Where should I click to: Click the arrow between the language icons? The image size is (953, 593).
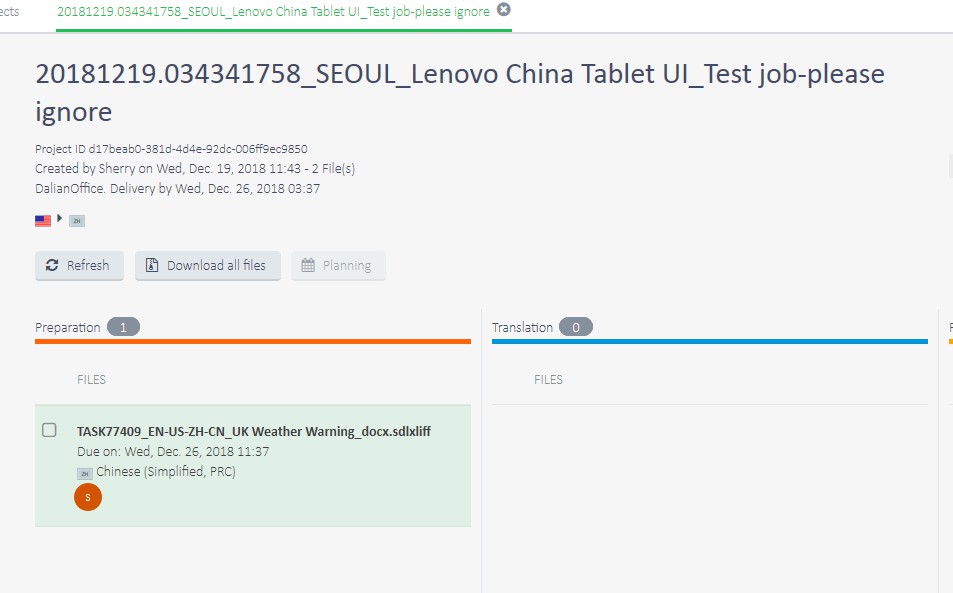[x=59, y=218]
